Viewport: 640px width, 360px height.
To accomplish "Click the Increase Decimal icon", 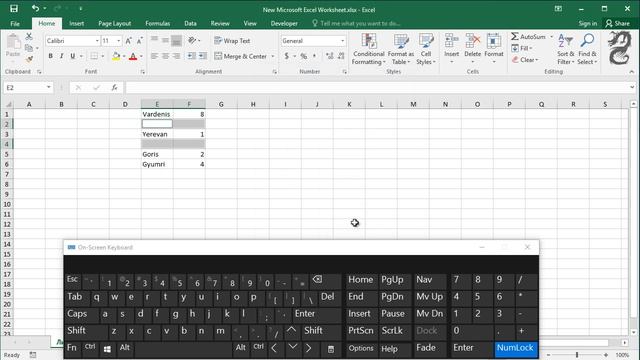I will 329,56.
